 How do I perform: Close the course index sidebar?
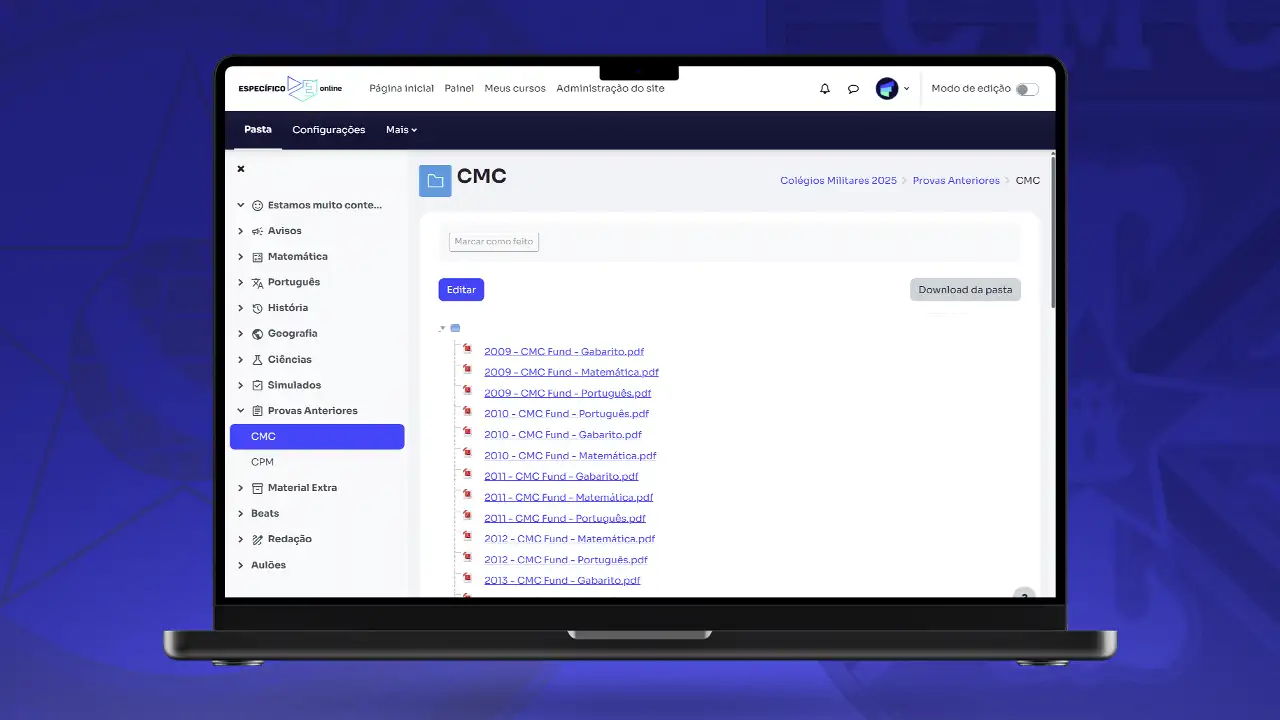tap(241, 169)
